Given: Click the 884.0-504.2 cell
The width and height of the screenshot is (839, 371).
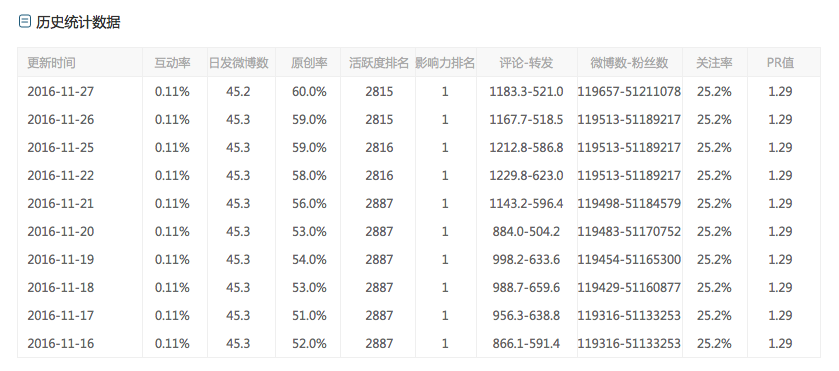Looking at the screenshot, I should pos(526,231).
